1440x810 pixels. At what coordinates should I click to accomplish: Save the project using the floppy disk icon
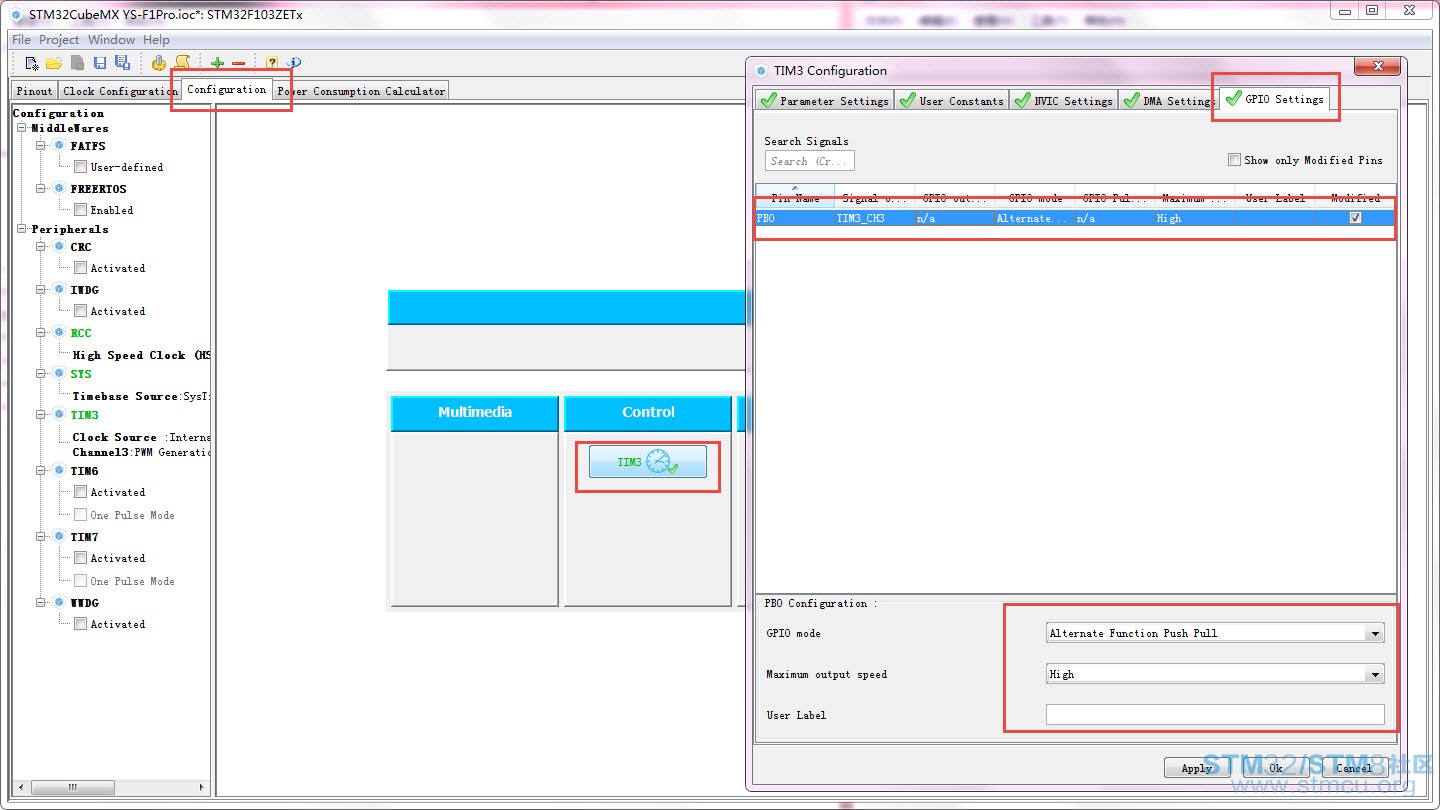(x=100, y=63)
